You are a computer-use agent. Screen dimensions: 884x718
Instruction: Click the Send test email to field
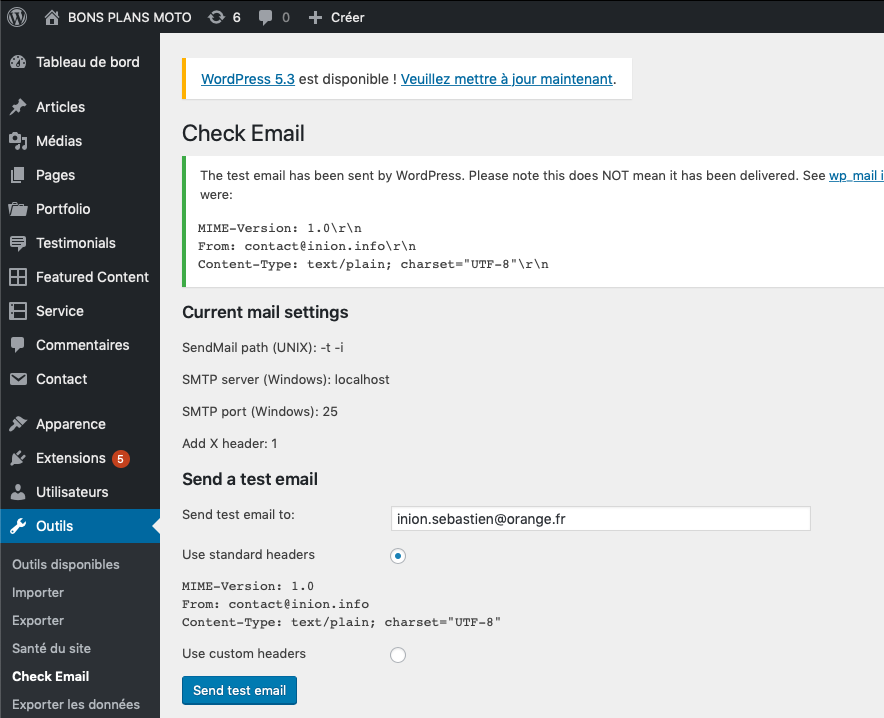coord(600,518)
